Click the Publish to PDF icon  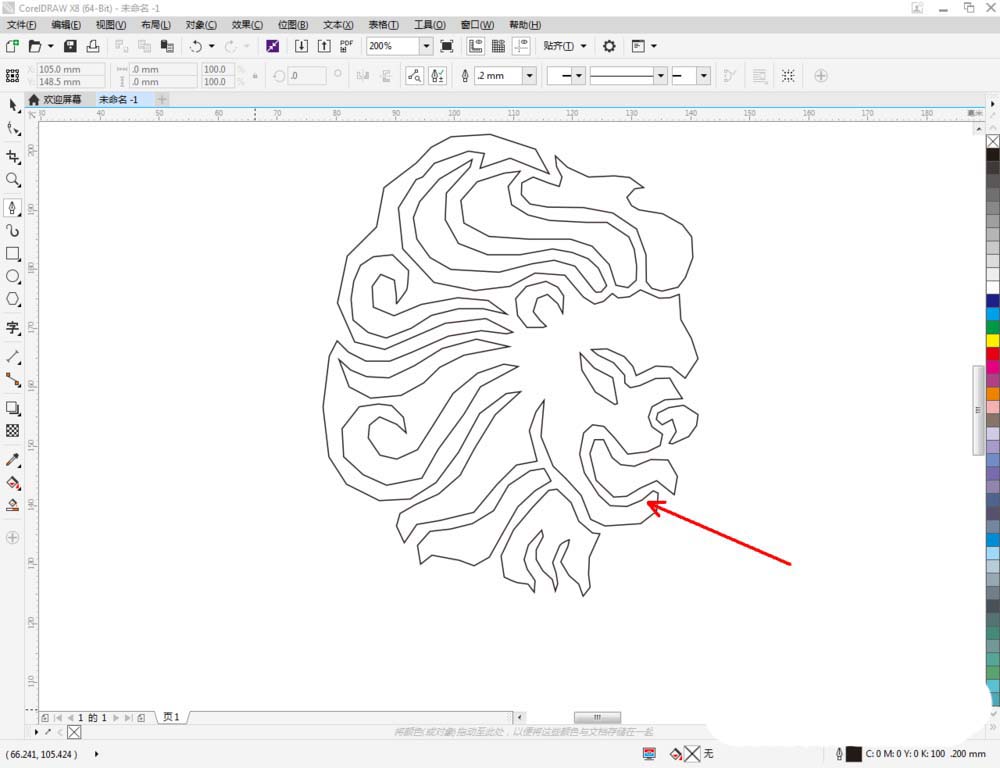[346, 46]
